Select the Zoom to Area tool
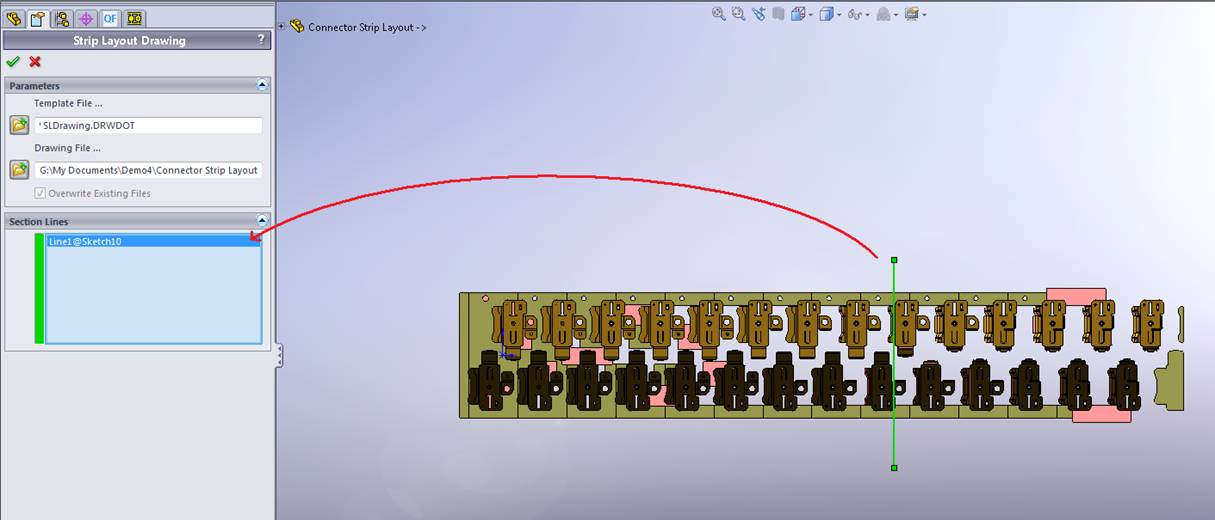 739,14
